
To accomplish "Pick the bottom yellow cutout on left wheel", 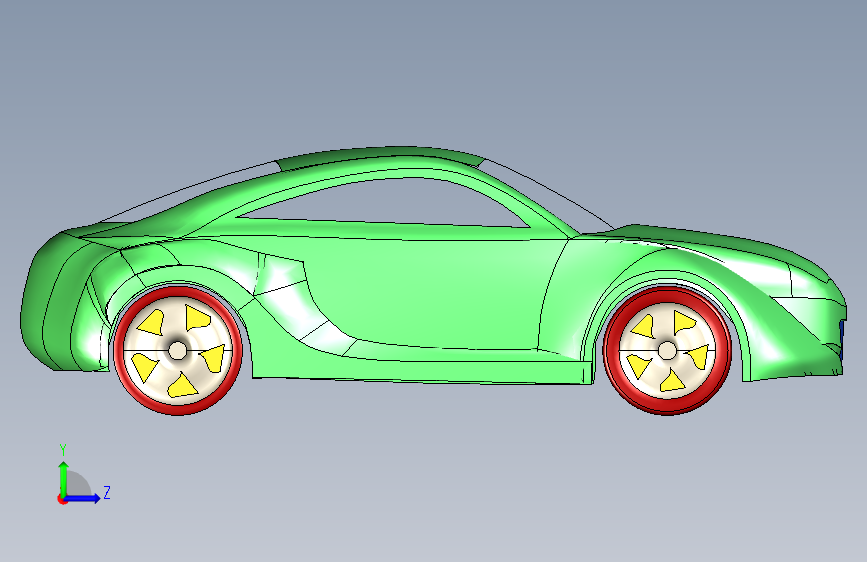I will tap(182, 386).
